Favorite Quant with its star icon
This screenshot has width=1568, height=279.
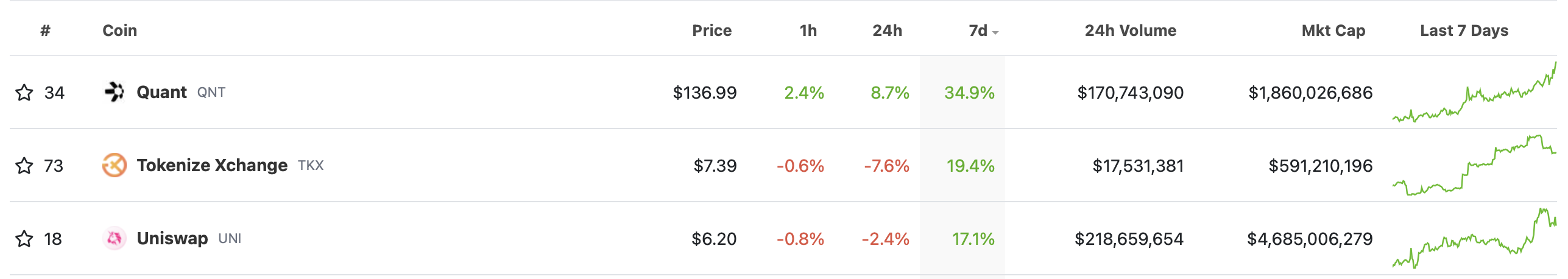pyautogui.click(x=24, y=93)
